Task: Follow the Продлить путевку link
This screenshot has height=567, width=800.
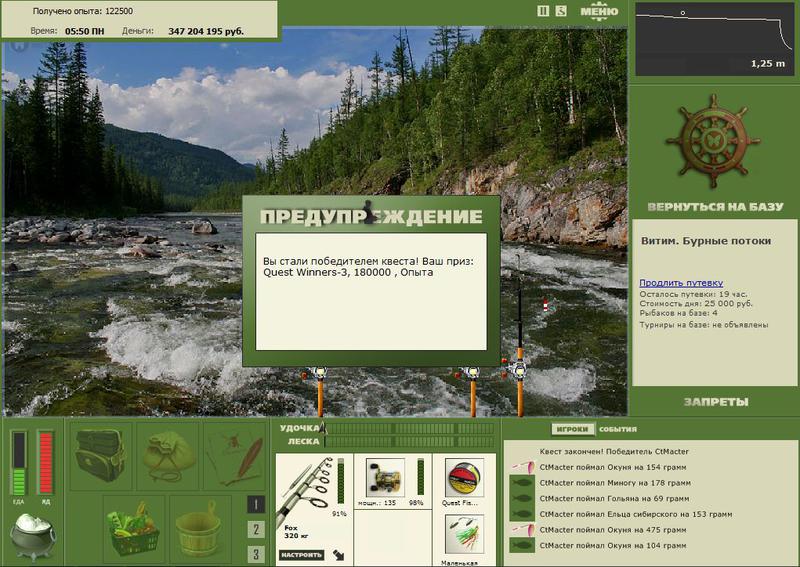Action: click(x=681, y=283)
